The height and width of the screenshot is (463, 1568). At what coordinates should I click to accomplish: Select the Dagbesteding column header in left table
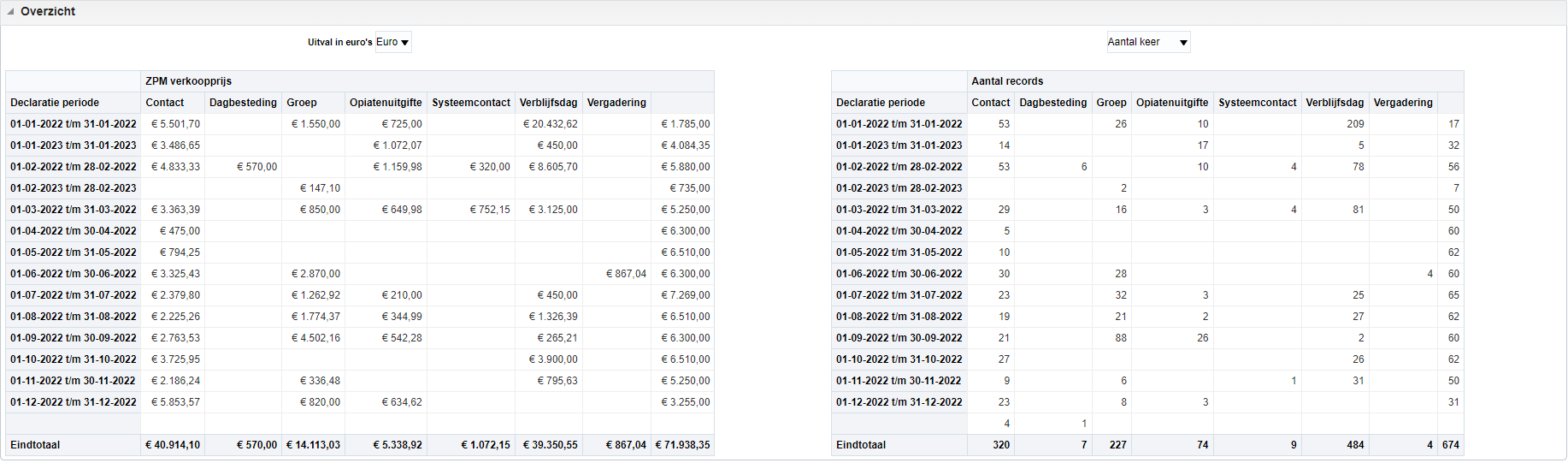pos(244,103)
